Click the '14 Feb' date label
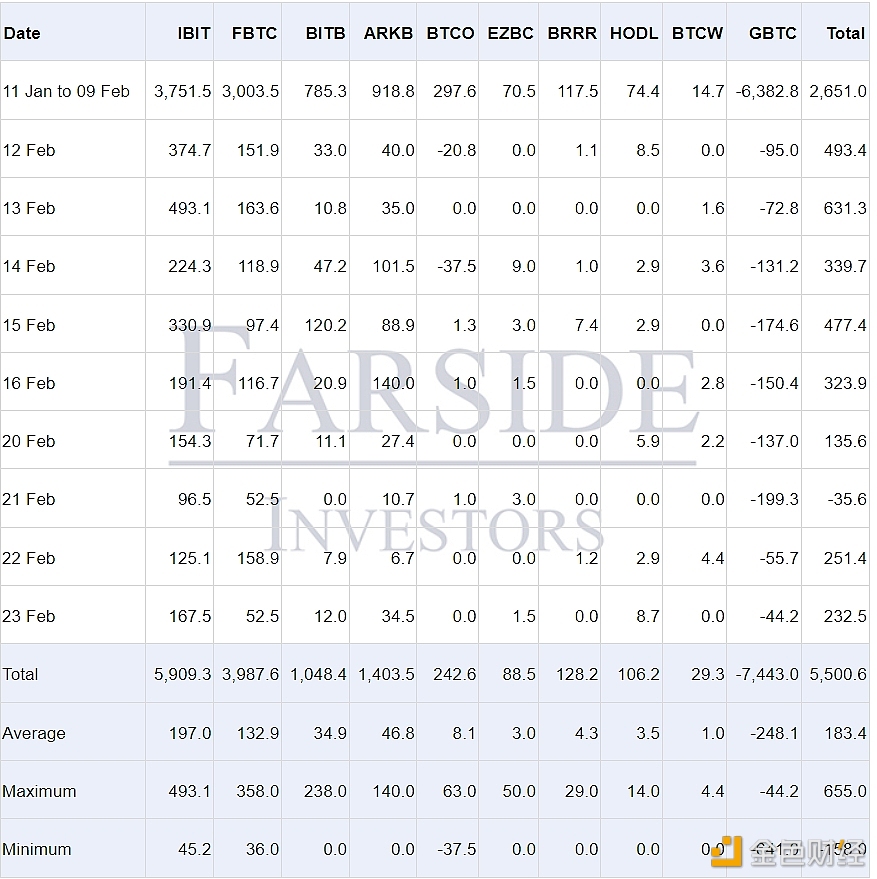Image resolution: width=877 pixels, height=879 pixels. 29,266
